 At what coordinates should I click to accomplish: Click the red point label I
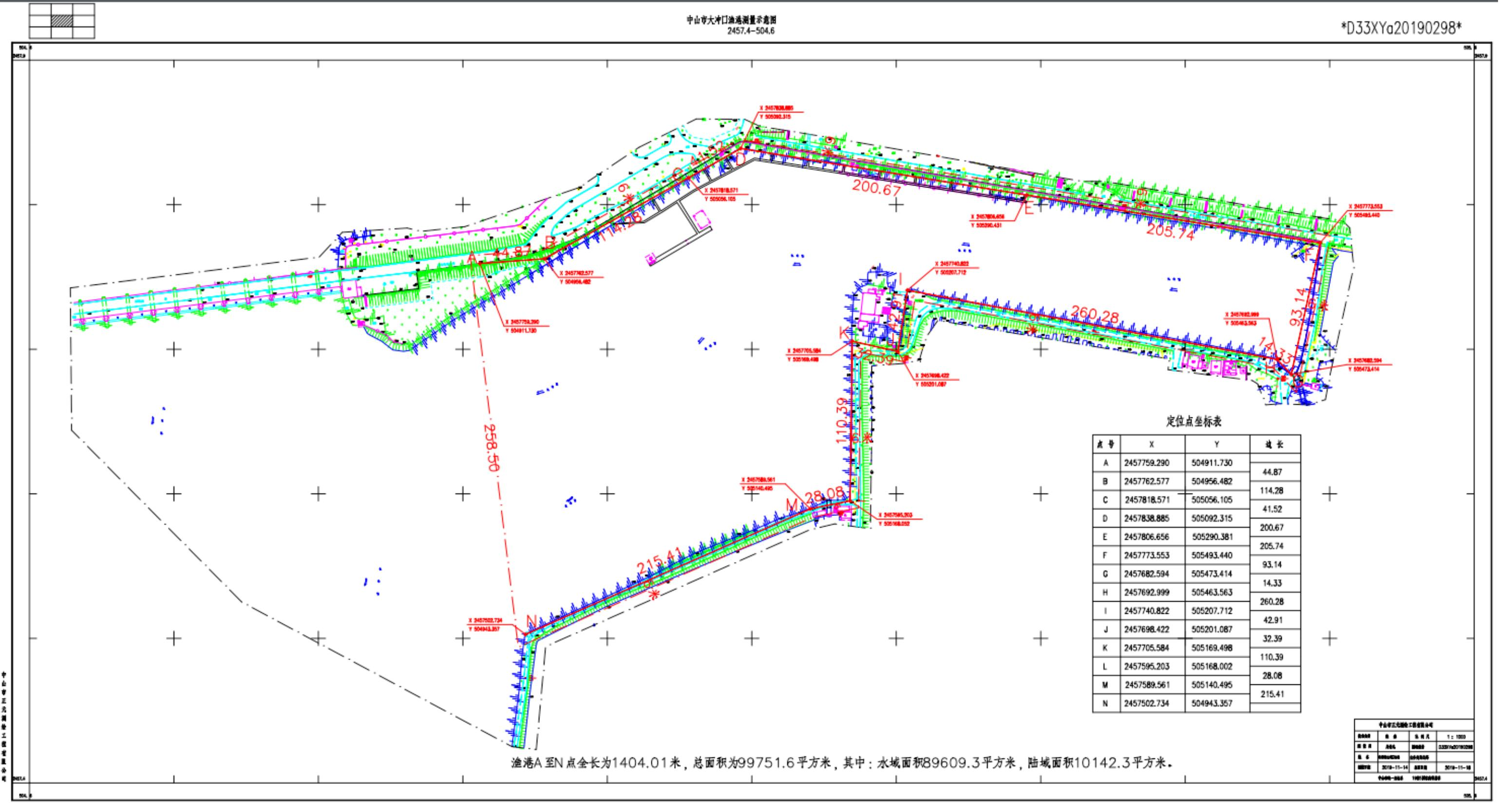(900, 280)
